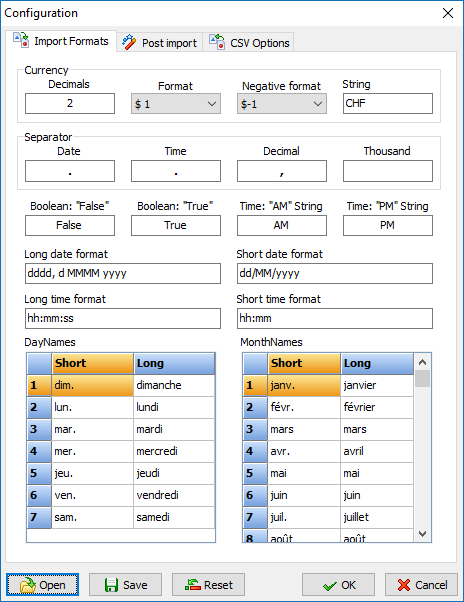This screenshot has height=602, width=464.
Task: Cancel the configuration dialog
Action: (x=421, y=585)
